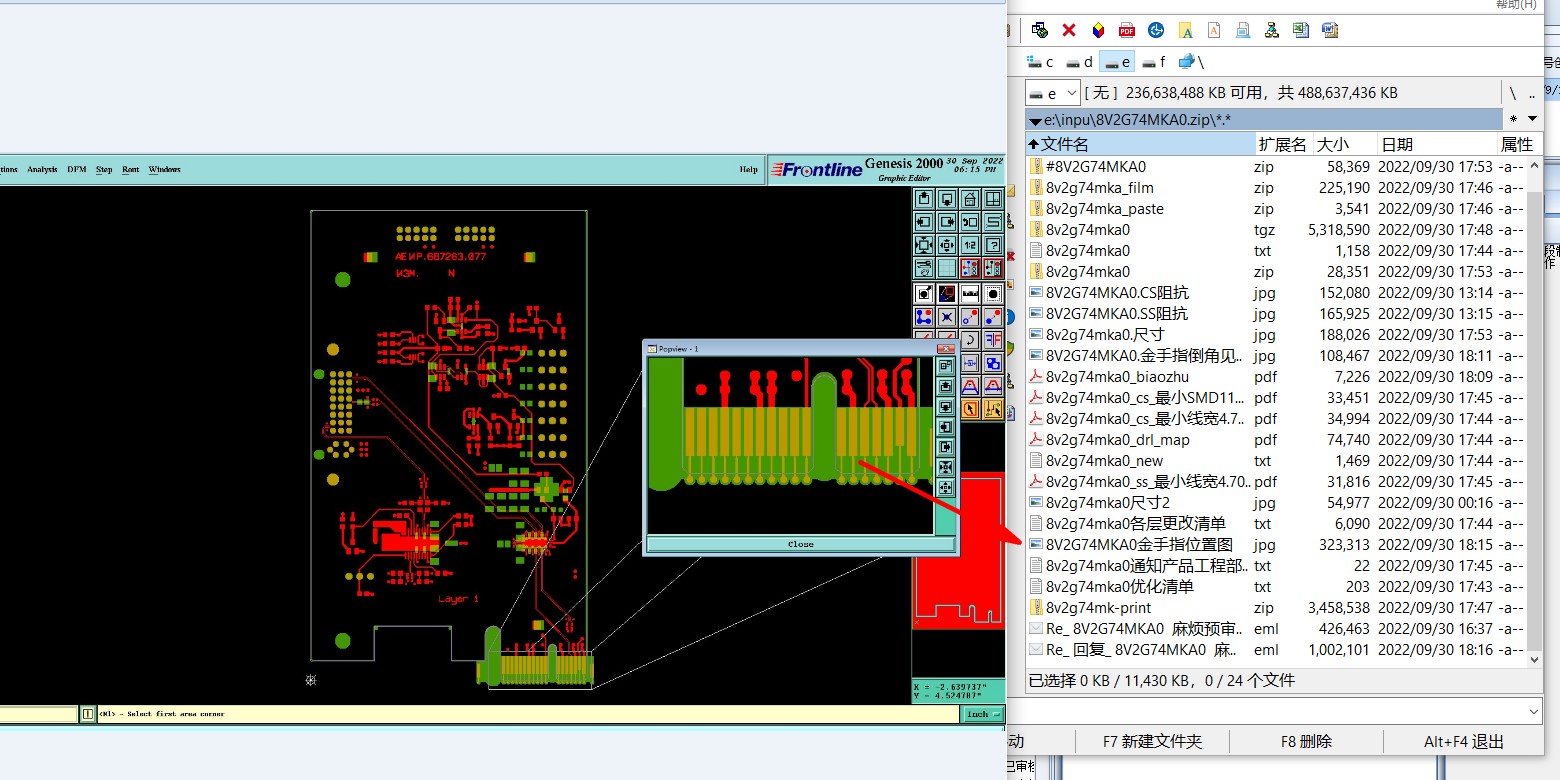Select file 8v2g74mka0_drl_map pdf

(x=1276, y=439)
